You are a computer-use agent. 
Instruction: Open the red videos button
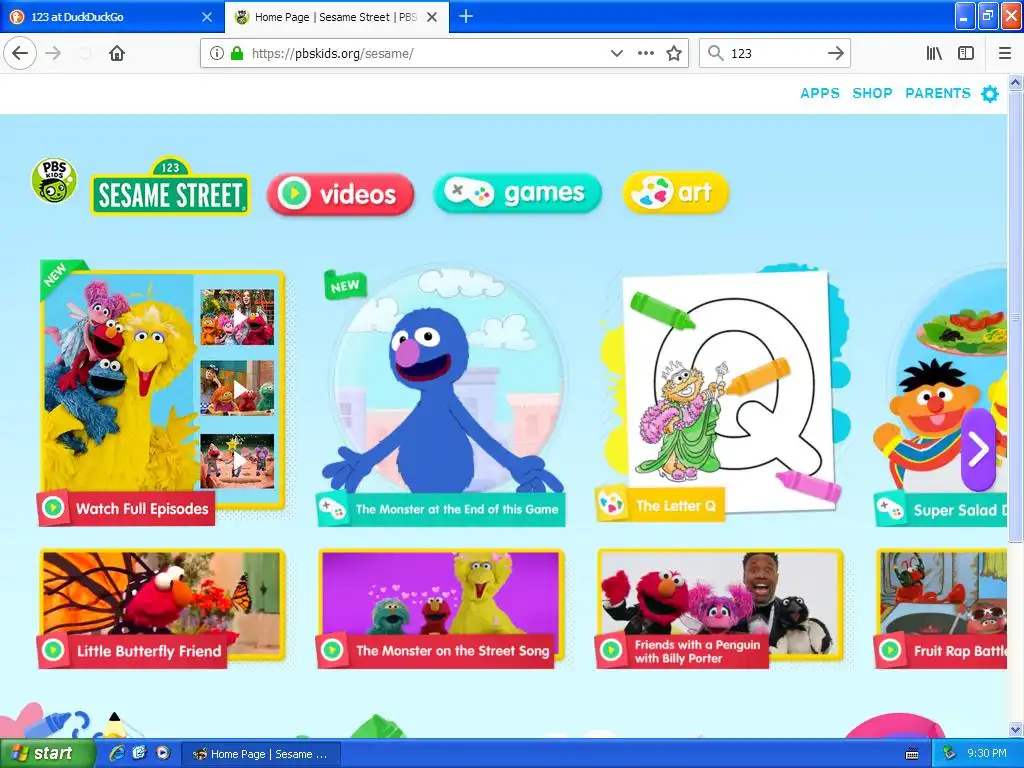click(x=340, y=194)
